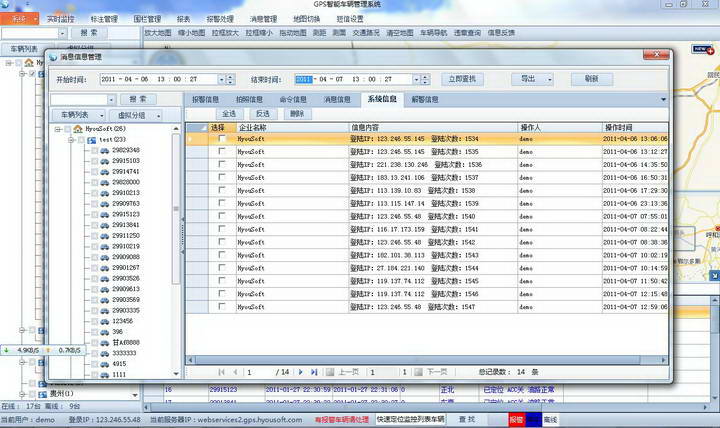This screenshot has height=428, width=720.
Task: Click the car icon beside vehicle 29913841
Action: click(x=105, y=225)
